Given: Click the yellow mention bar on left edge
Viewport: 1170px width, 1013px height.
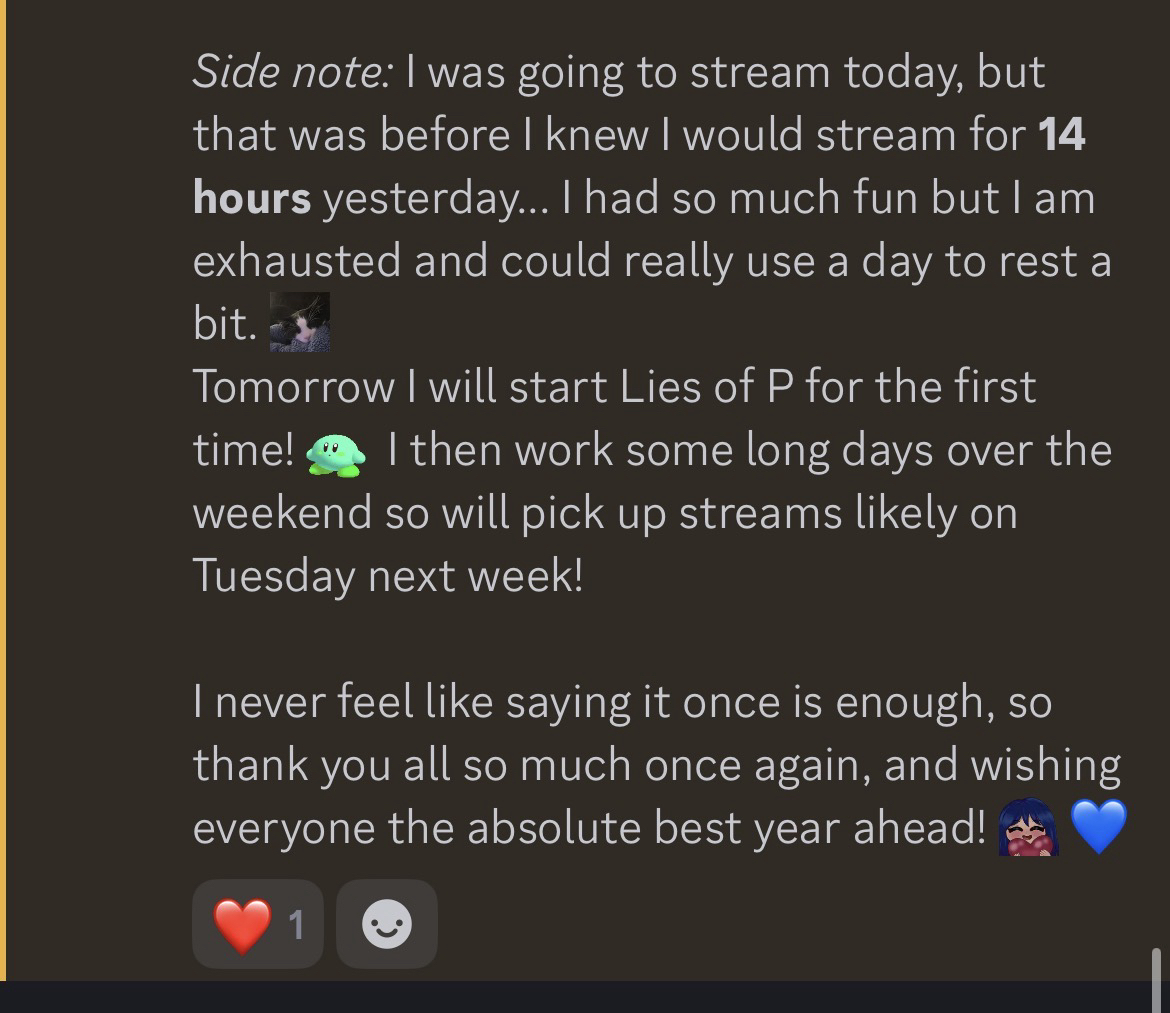Looking at the screenshot, I should pos(3,490).
